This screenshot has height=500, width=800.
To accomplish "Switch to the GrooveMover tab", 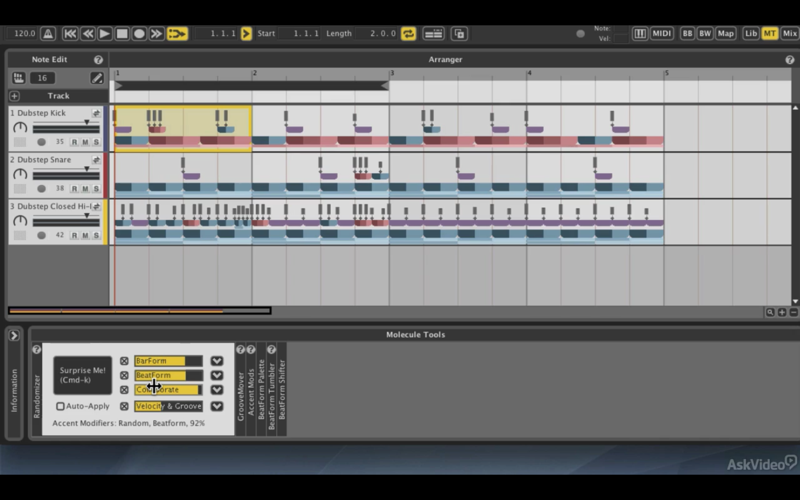I will point(240,396).
